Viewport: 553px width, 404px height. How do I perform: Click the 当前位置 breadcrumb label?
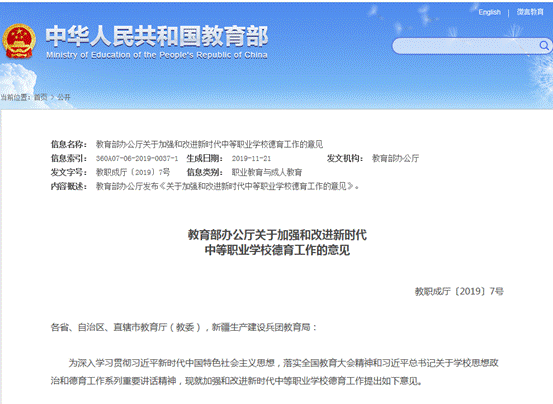pos(16,97)
